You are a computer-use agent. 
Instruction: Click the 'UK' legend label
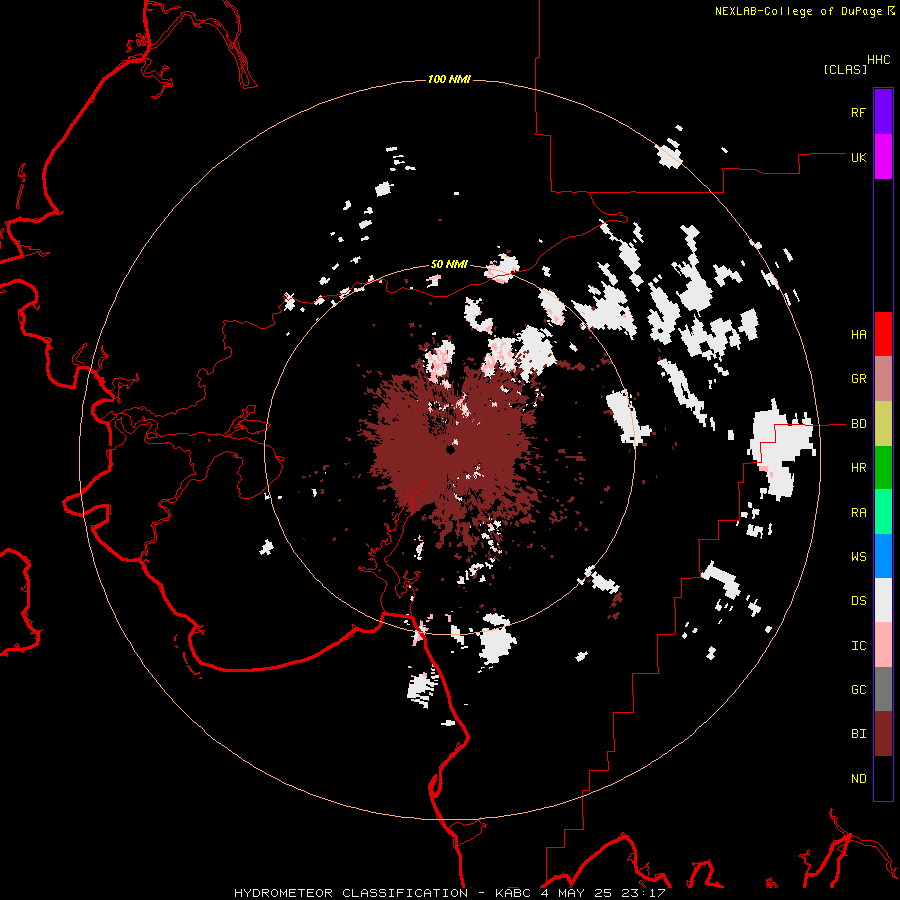859,157
